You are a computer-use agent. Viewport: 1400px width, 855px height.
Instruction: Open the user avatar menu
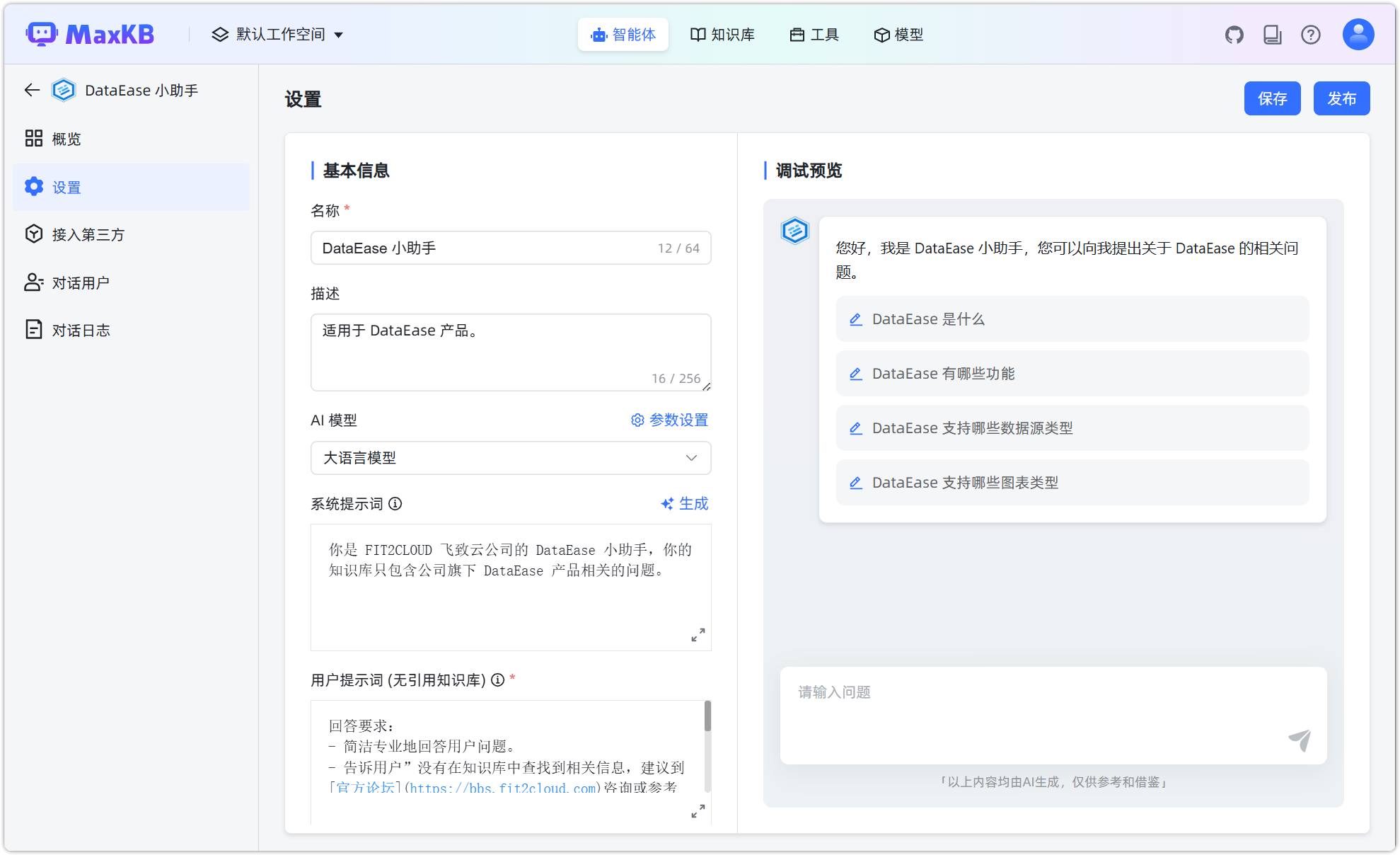pyautogui.click(x=1357, y=33)
